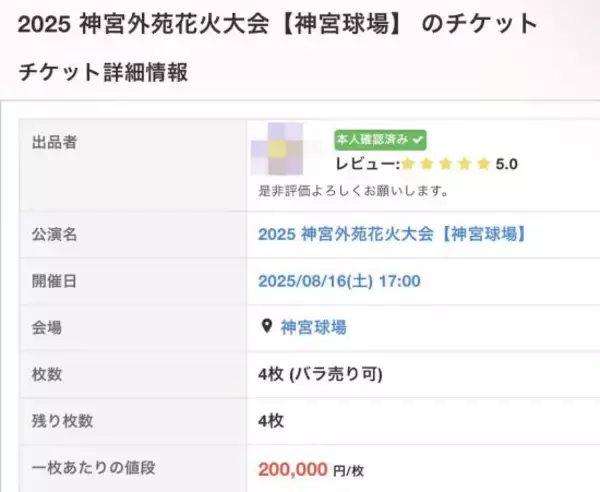Open the 2025 神宮外苑花火大会【神宮球場】 event link

point(391,235)
